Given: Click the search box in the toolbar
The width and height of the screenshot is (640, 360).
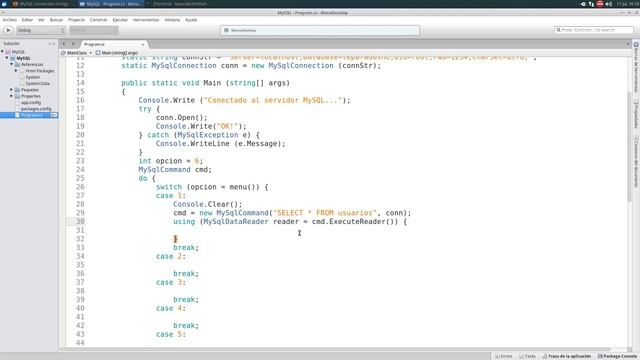Looking at the screenshot, I should tap(593, 30).
